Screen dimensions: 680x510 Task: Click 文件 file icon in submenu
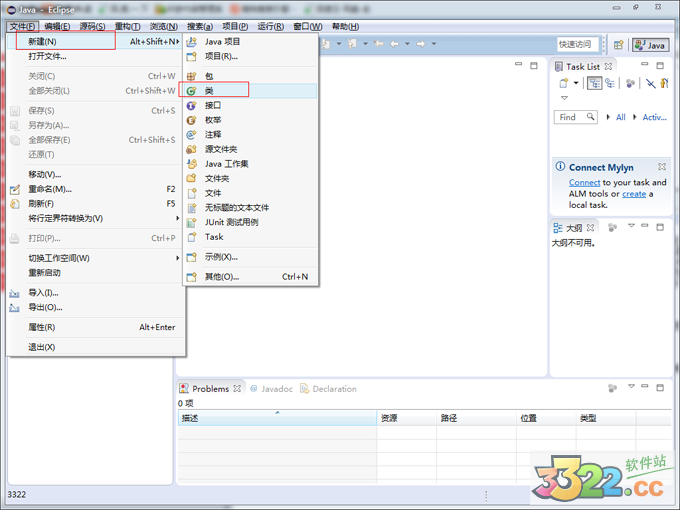(191, 193)
